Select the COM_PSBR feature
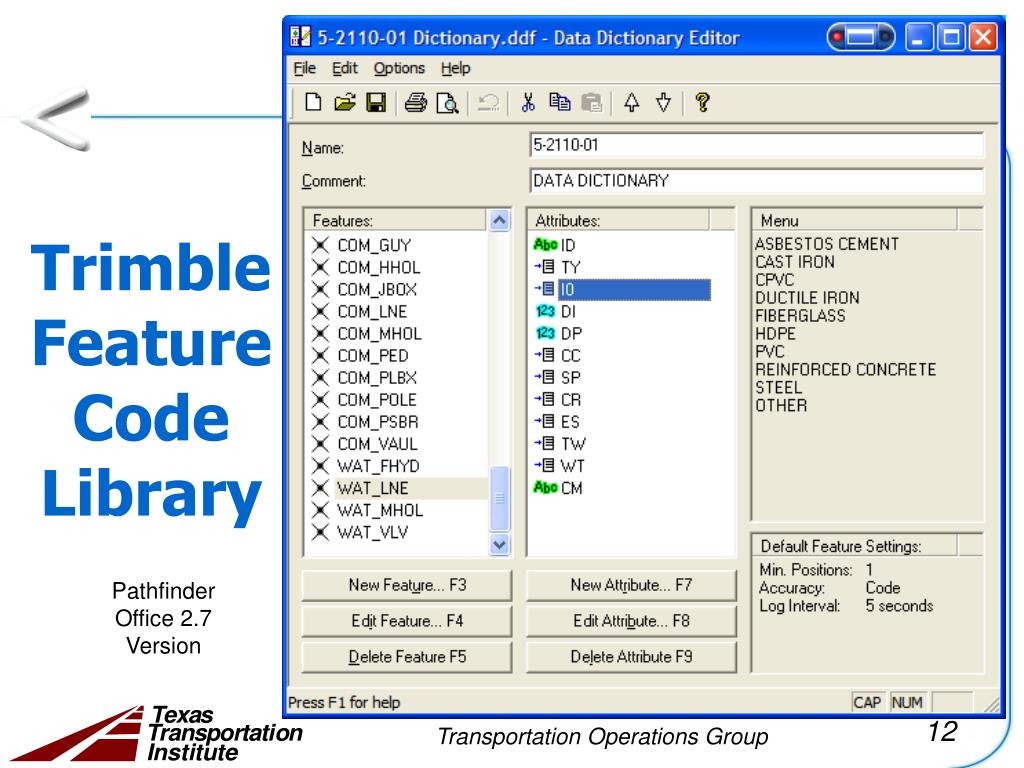 [377, 422]
